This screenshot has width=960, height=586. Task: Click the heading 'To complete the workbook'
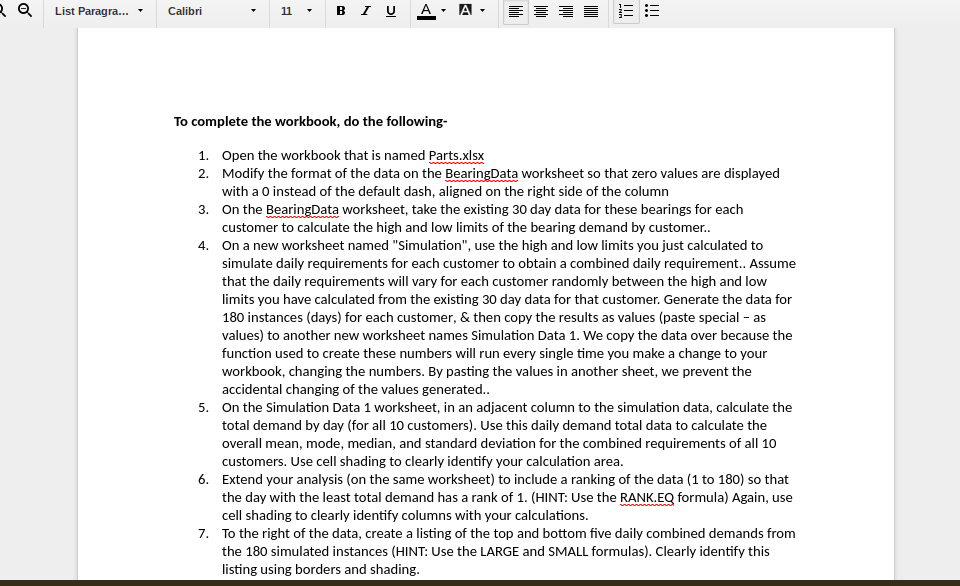pyautogui.click(x=310, y=121)
